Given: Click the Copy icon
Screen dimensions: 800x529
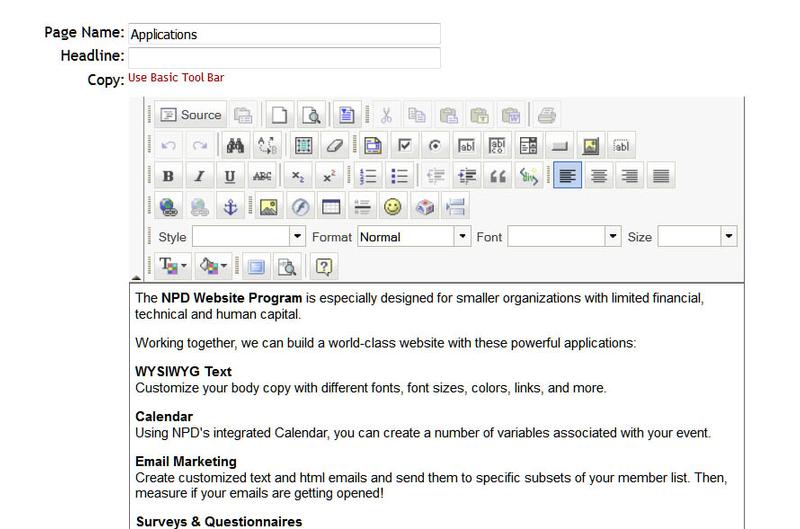Looking at the screenshot, I should click(x=417, y=115).
